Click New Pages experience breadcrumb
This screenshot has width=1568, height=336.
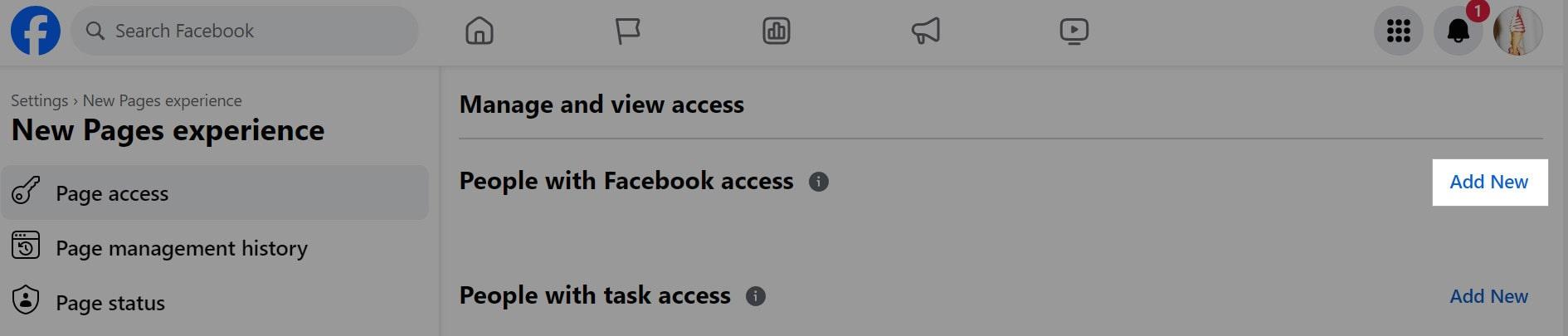pyautogui.click(x=162, y=100)
